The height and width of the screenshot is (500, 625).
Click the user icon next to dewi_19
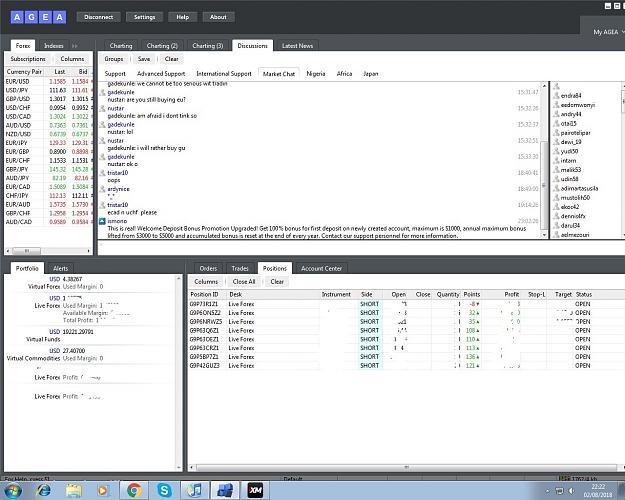(556, 142)
